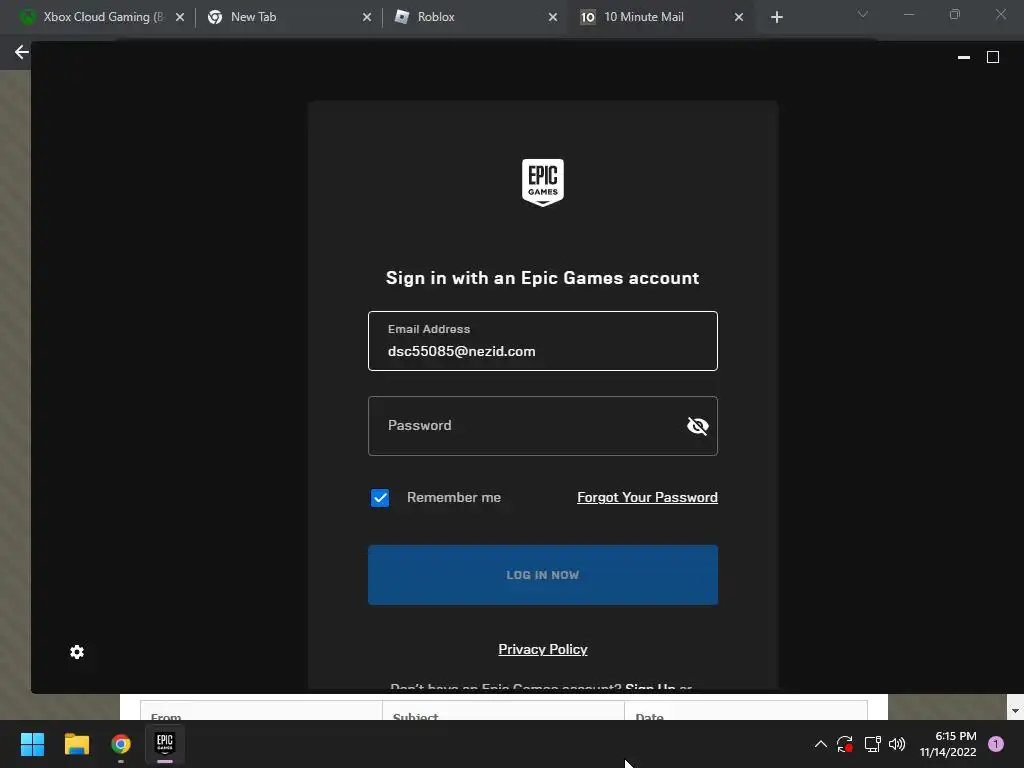Image resolution: width=1024 pixels, height=768 pixels.
Task: Close the Xbox Cloud Gaming tab
Action: pos(180,17)
